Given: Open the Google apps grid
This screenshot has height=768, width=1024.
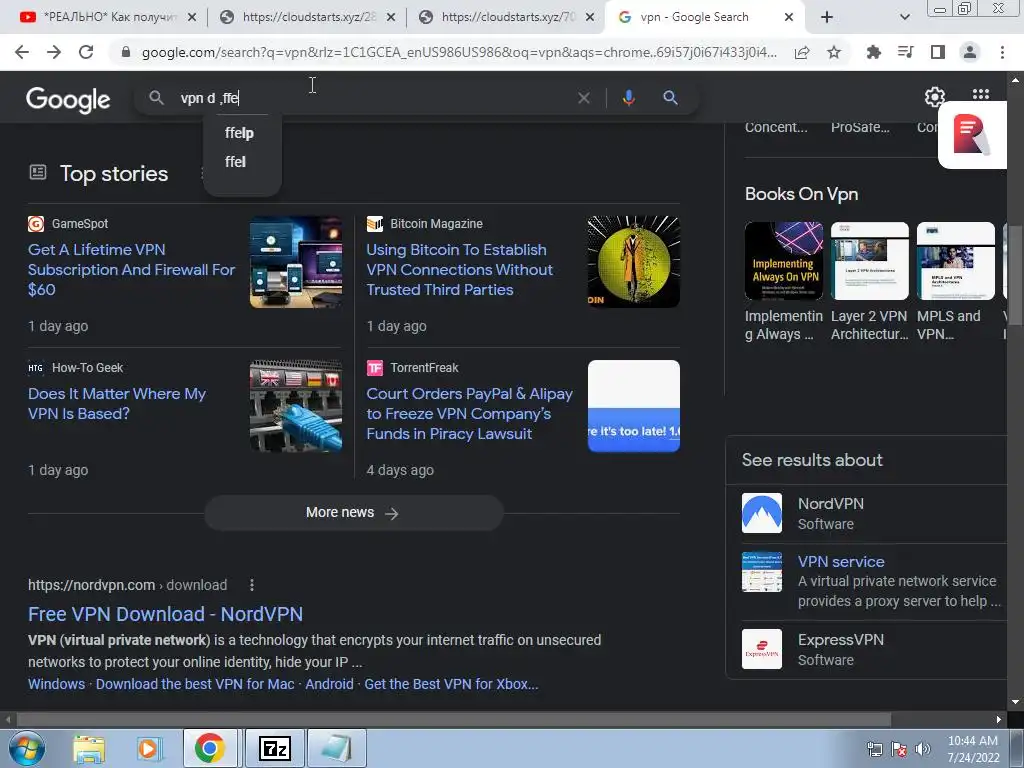Looking at the screenshot, I should click(980, 95).
